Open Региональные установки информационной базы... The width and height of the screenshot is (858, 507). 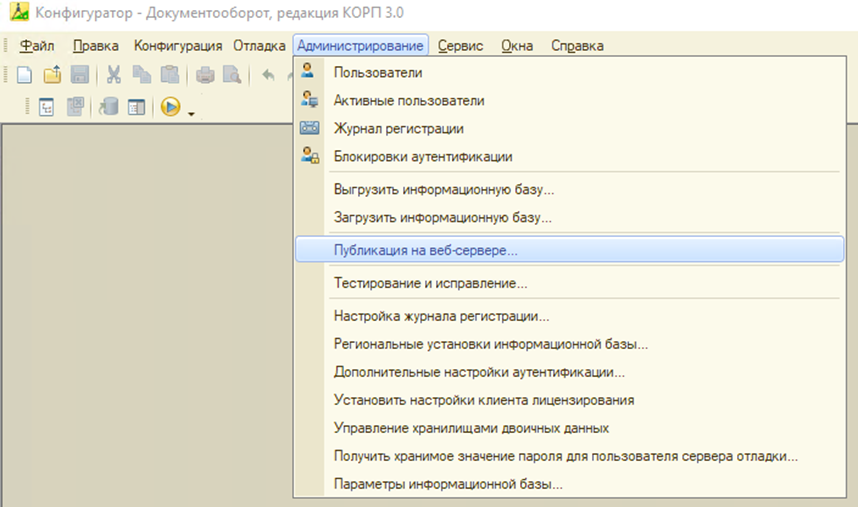pyautogui.click(x=570, y=344)
